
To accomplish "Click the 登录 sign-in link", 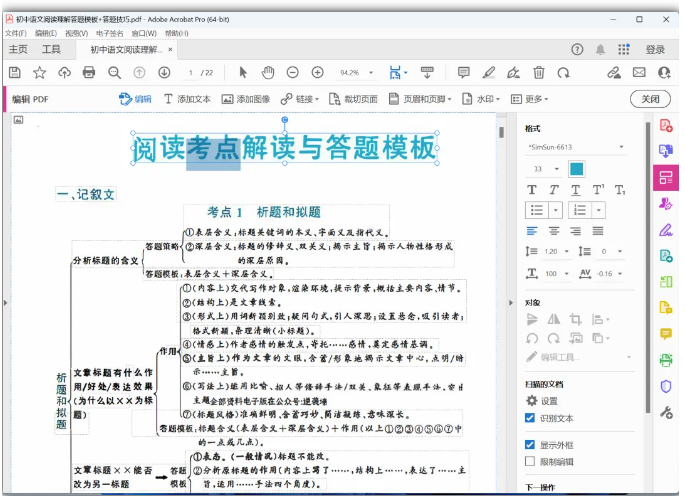I will click(x=655, y=49).
